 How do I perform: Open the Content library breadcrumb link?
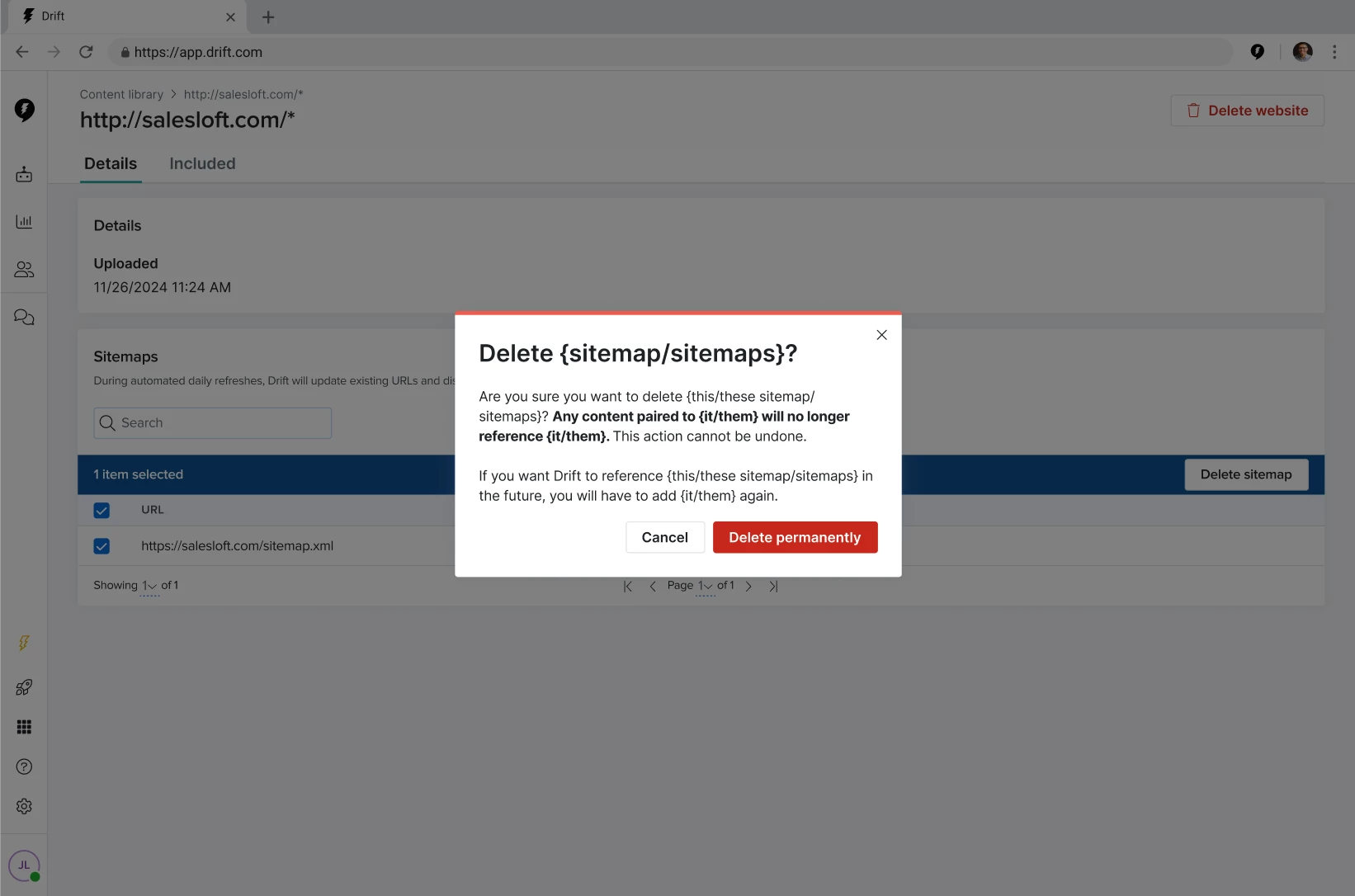pos(121,94)
